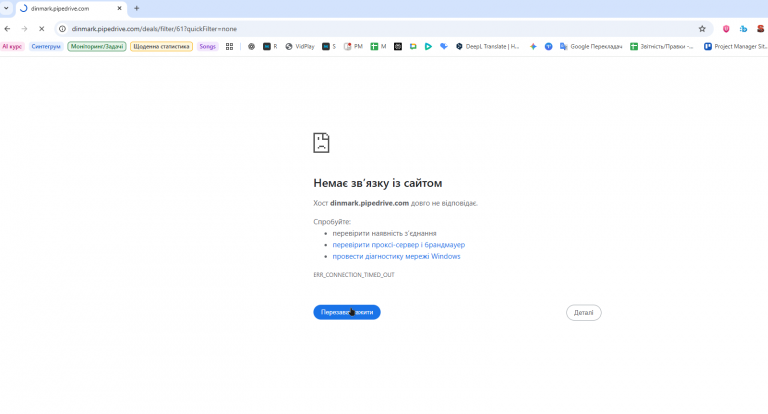Click the URL address bar field
Screen dimensions: 768x414
(x=382, y=29)
